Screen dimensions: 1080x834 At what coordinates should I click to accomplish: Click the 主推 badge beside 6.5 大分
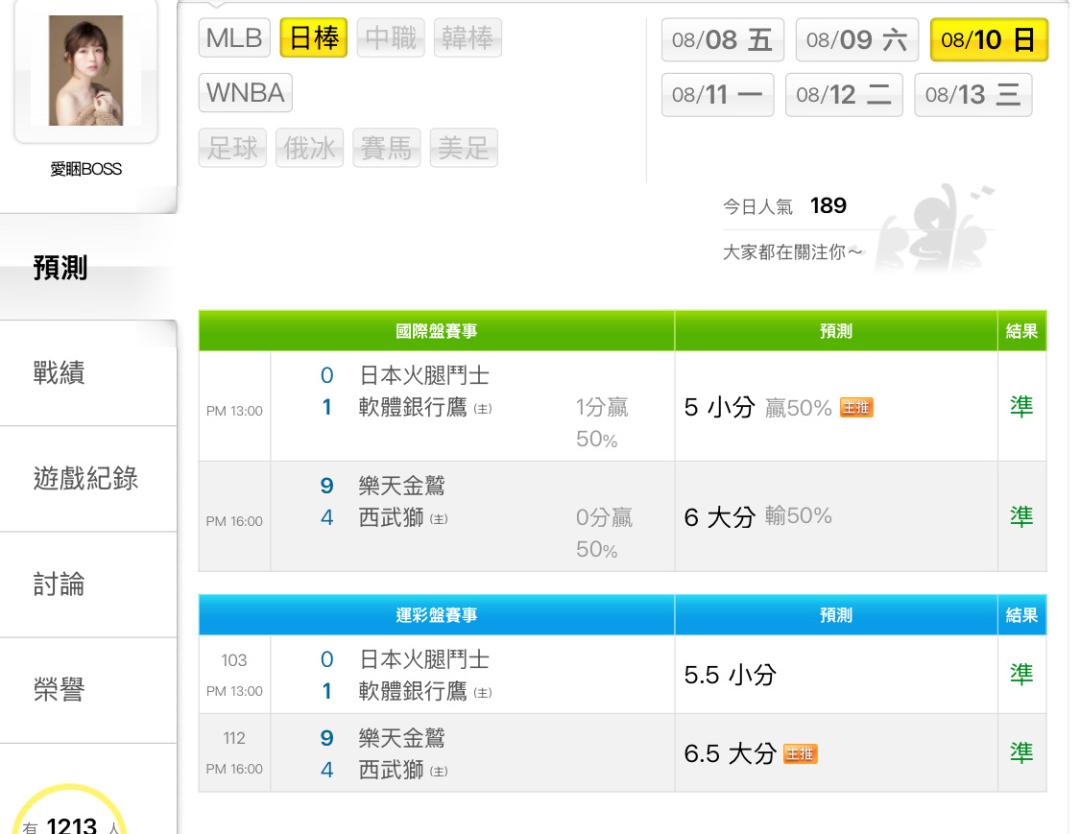point(800,754)
